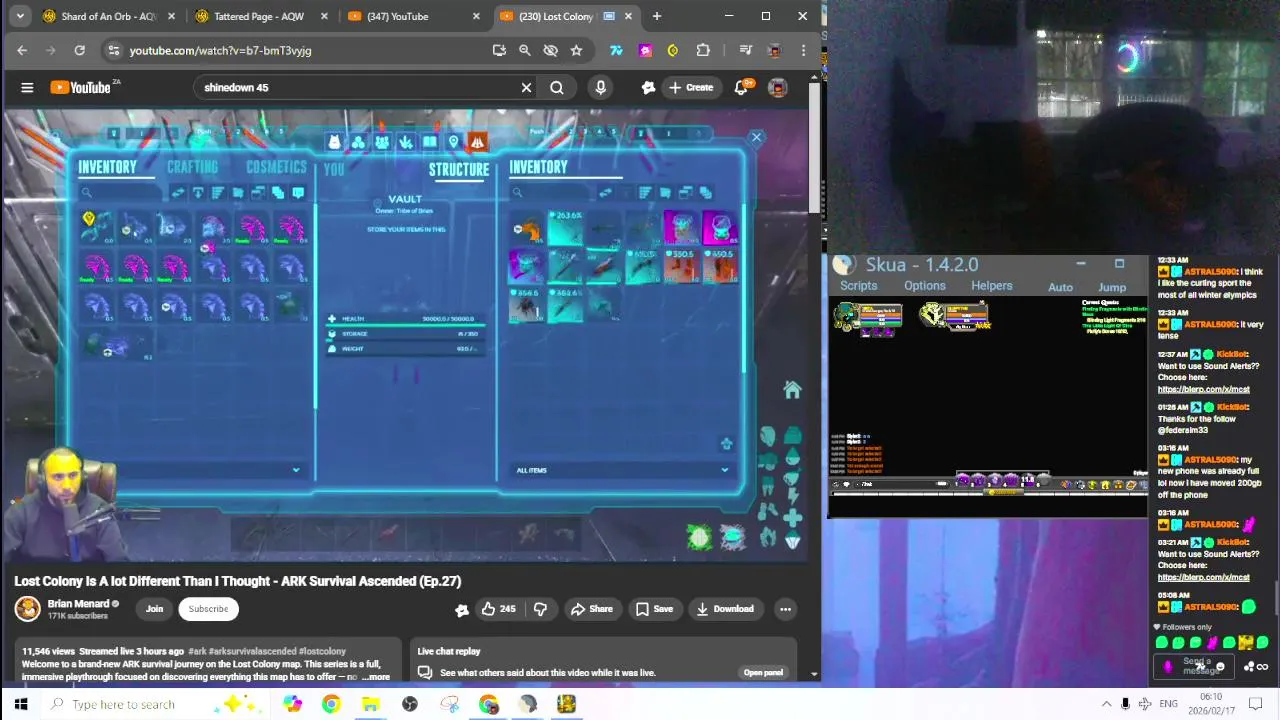This screenshot has height=720, width=1280.
Task: Download the video
Action: (725, 609)
